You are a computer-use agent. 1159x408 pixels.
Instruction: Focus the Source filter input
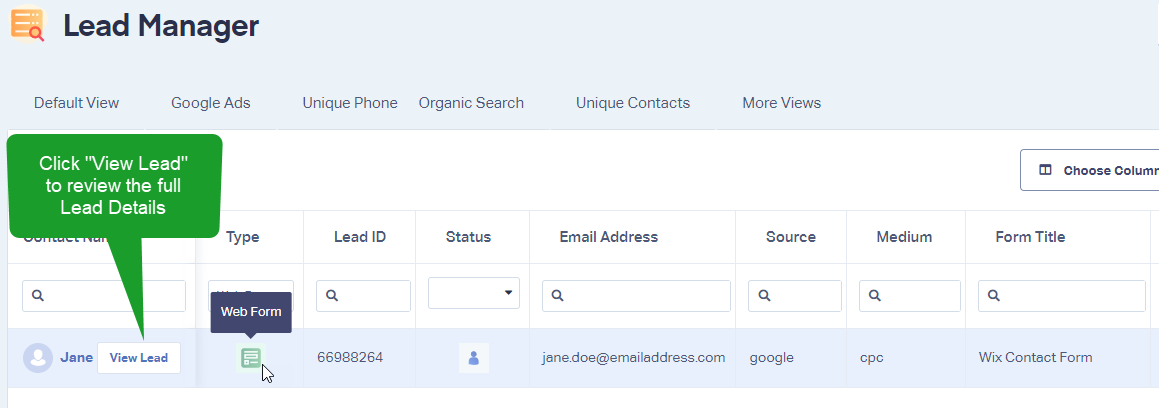pos(795,296)
